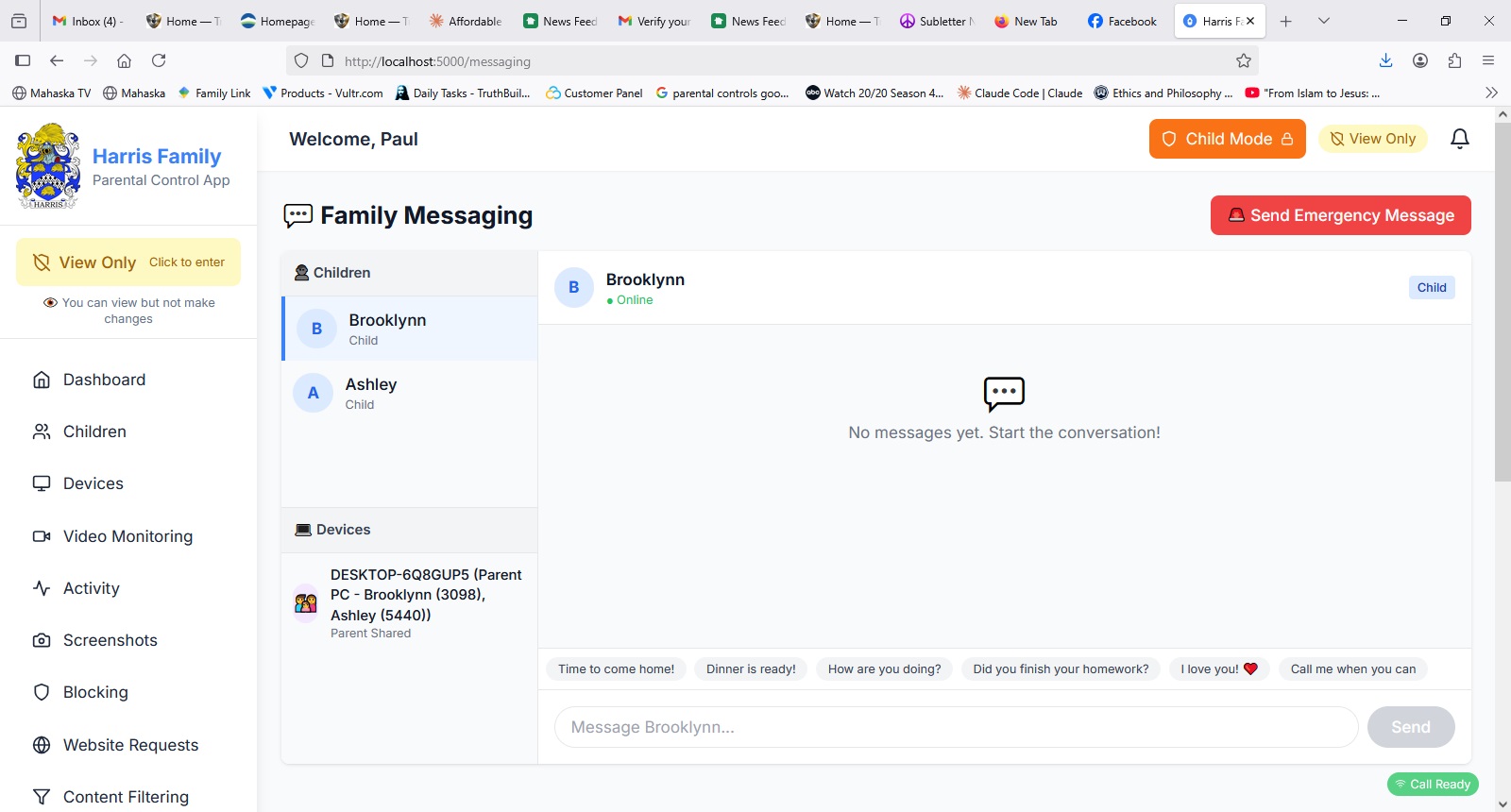The width and height of the screenshot is (1511, 812).
Task: Go to the Screenshots section
Action: (x=110, y=640)
